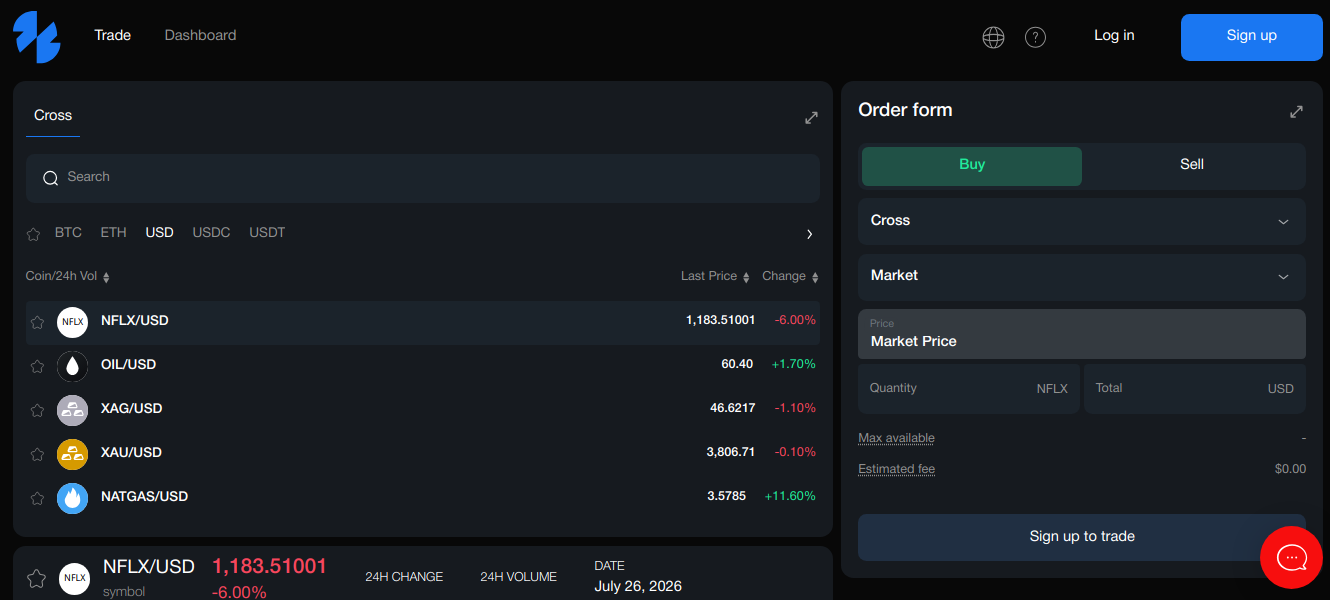Open the Market order type dropdown

(1082, 276)
